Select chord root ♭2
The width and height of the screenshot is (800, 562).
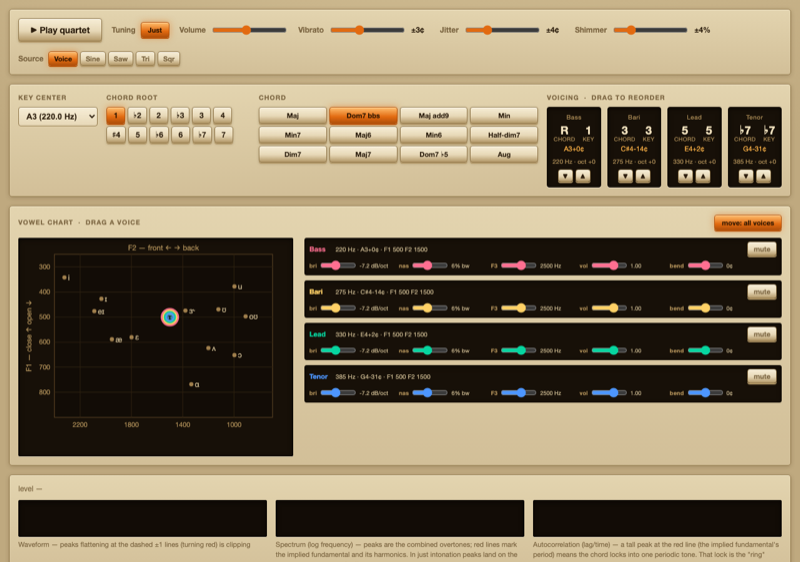click(x=137, y=115)
